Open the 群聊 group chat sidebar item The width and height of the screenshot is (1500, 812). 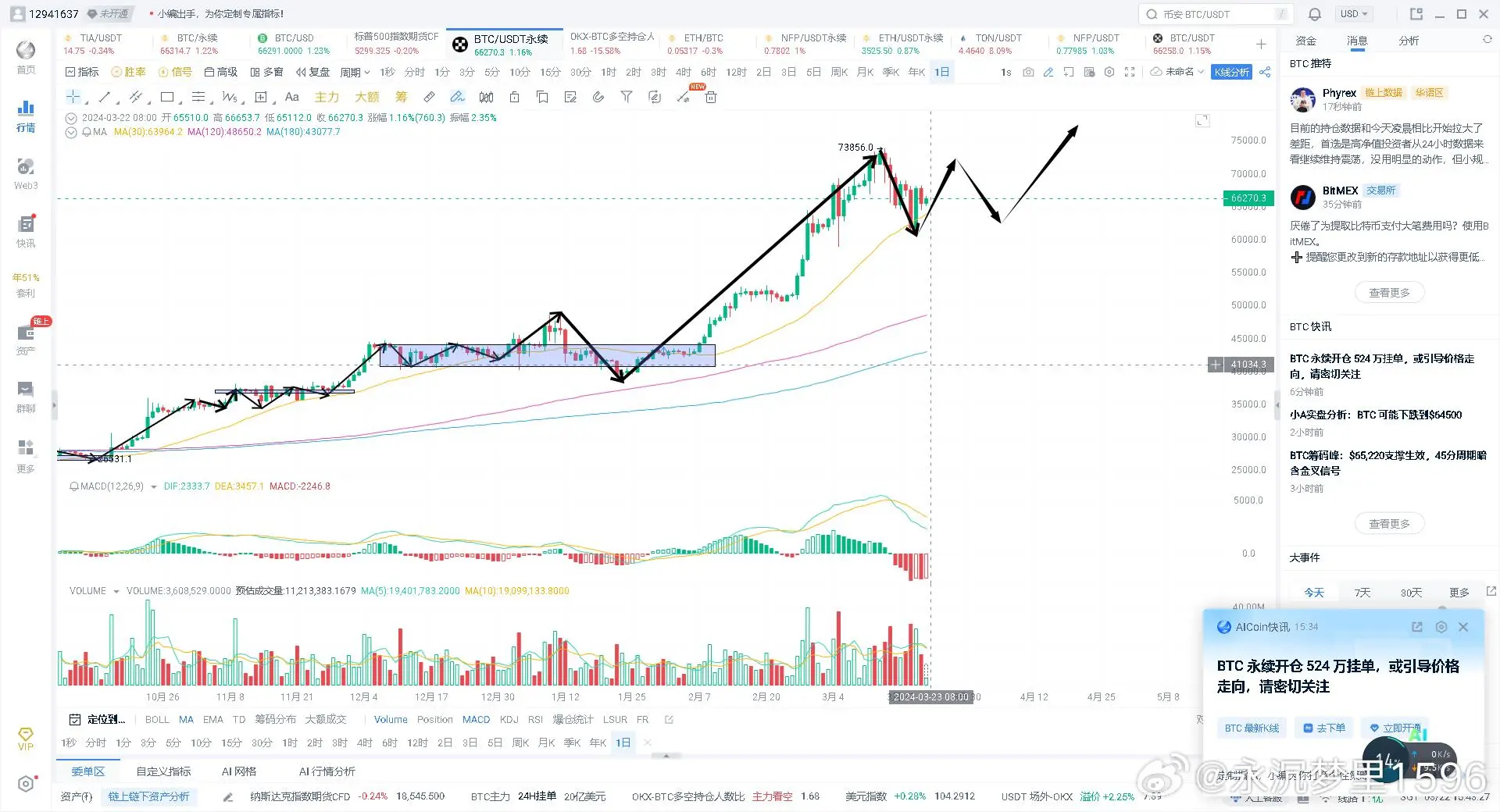coord(26,397)
